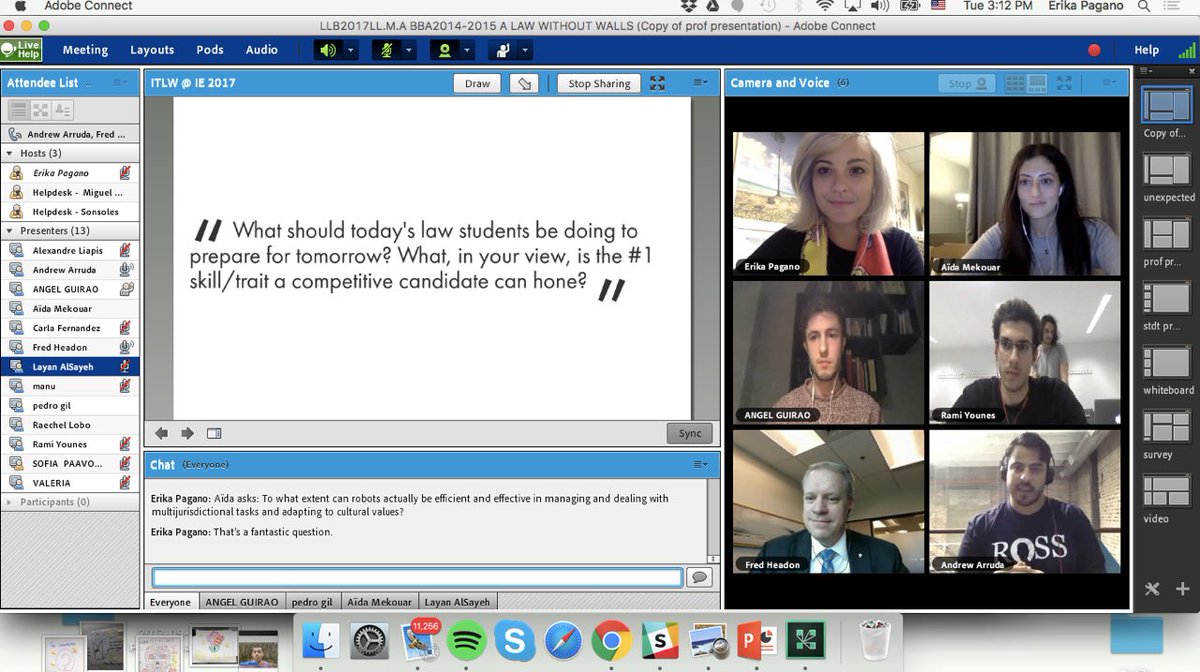Screen dimensions: 1200x672
Task: Click the raise hand status icon
Action: point(502,50)
